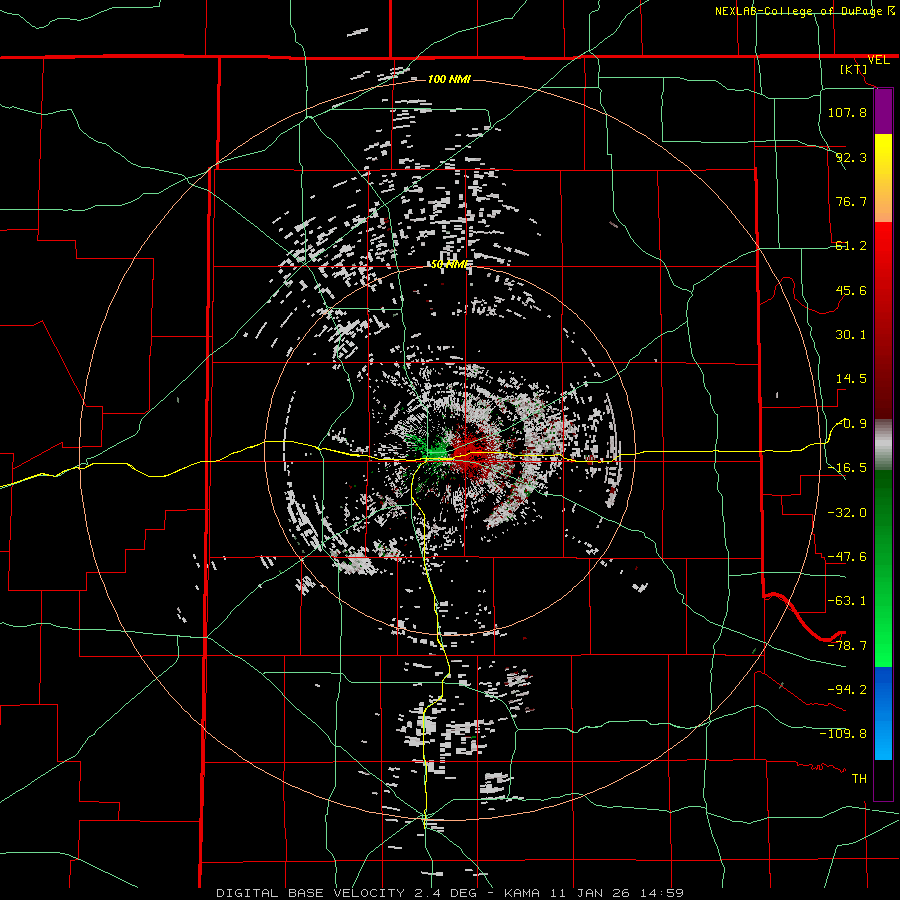
Task: Click the -32.0 legend value
Action: 847,512
